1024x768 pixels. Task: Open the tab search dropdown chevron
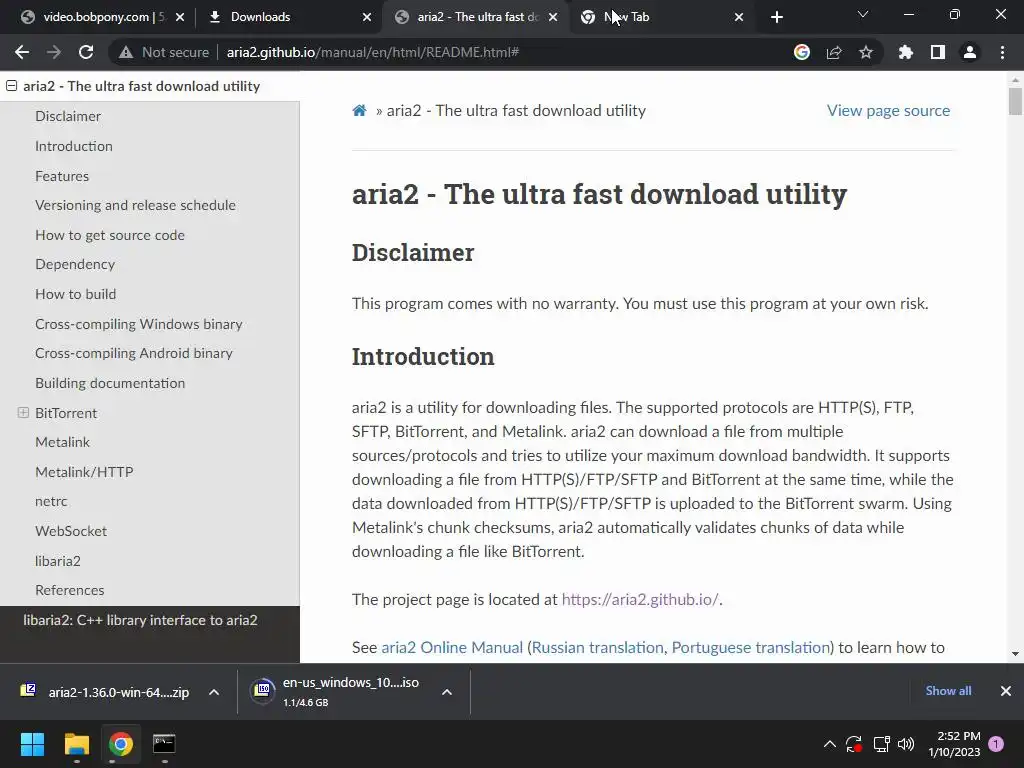pyautogui.click(x=863, y=14)
